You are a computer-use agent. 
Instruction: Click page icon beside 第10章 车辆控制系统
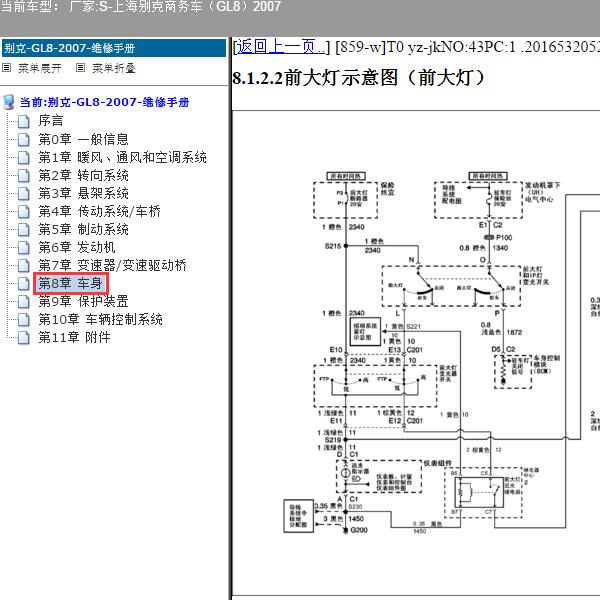tap(23, 320)
